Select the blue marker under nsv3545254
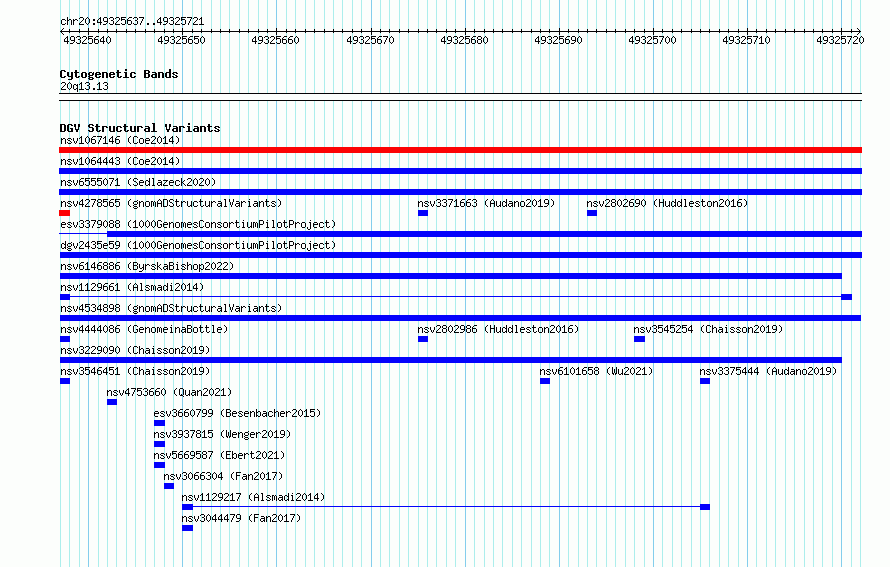 click(x=639, y=339)
